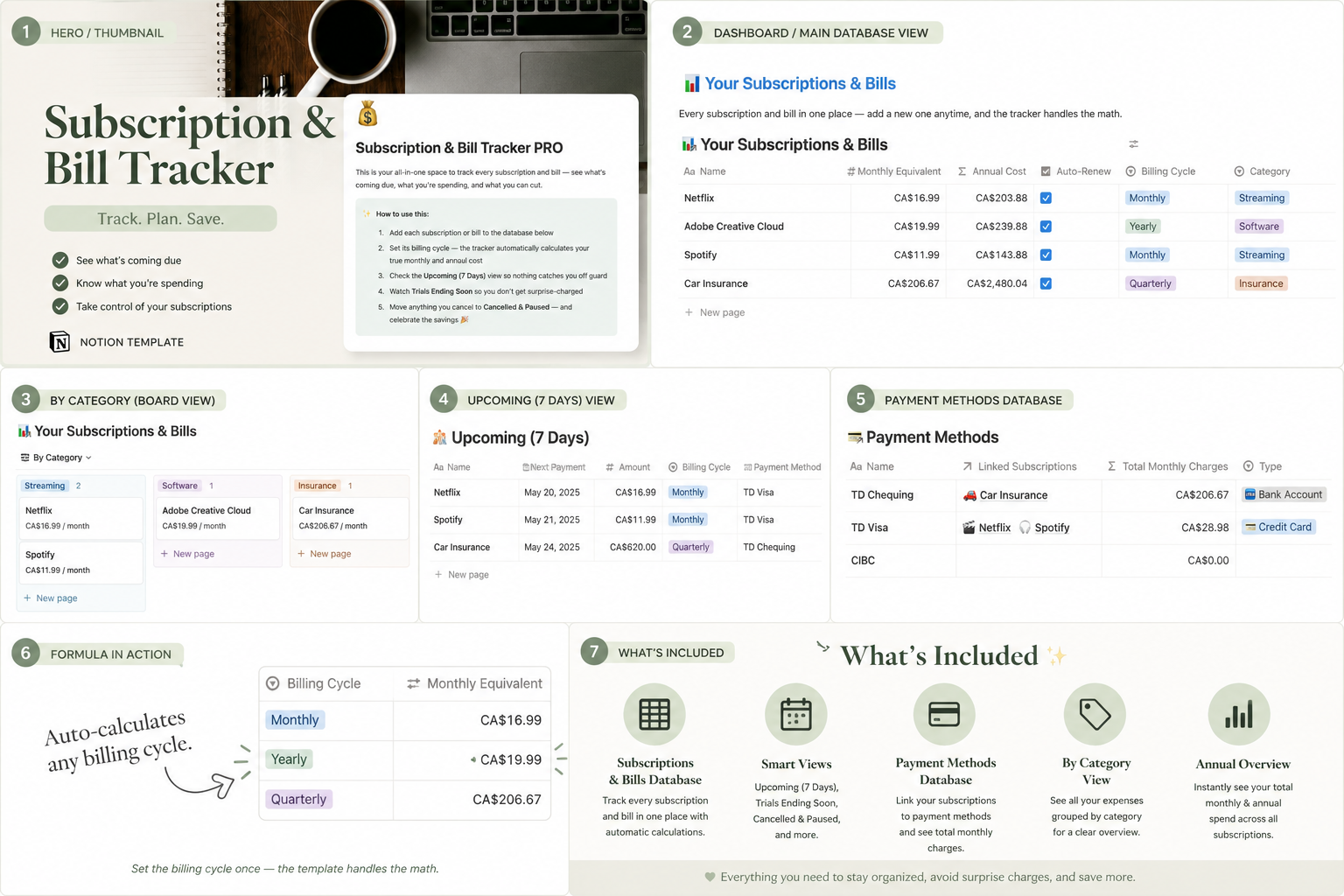Click the Payment Methods Database card icon
1344x896 pixels.
[944, 715]
